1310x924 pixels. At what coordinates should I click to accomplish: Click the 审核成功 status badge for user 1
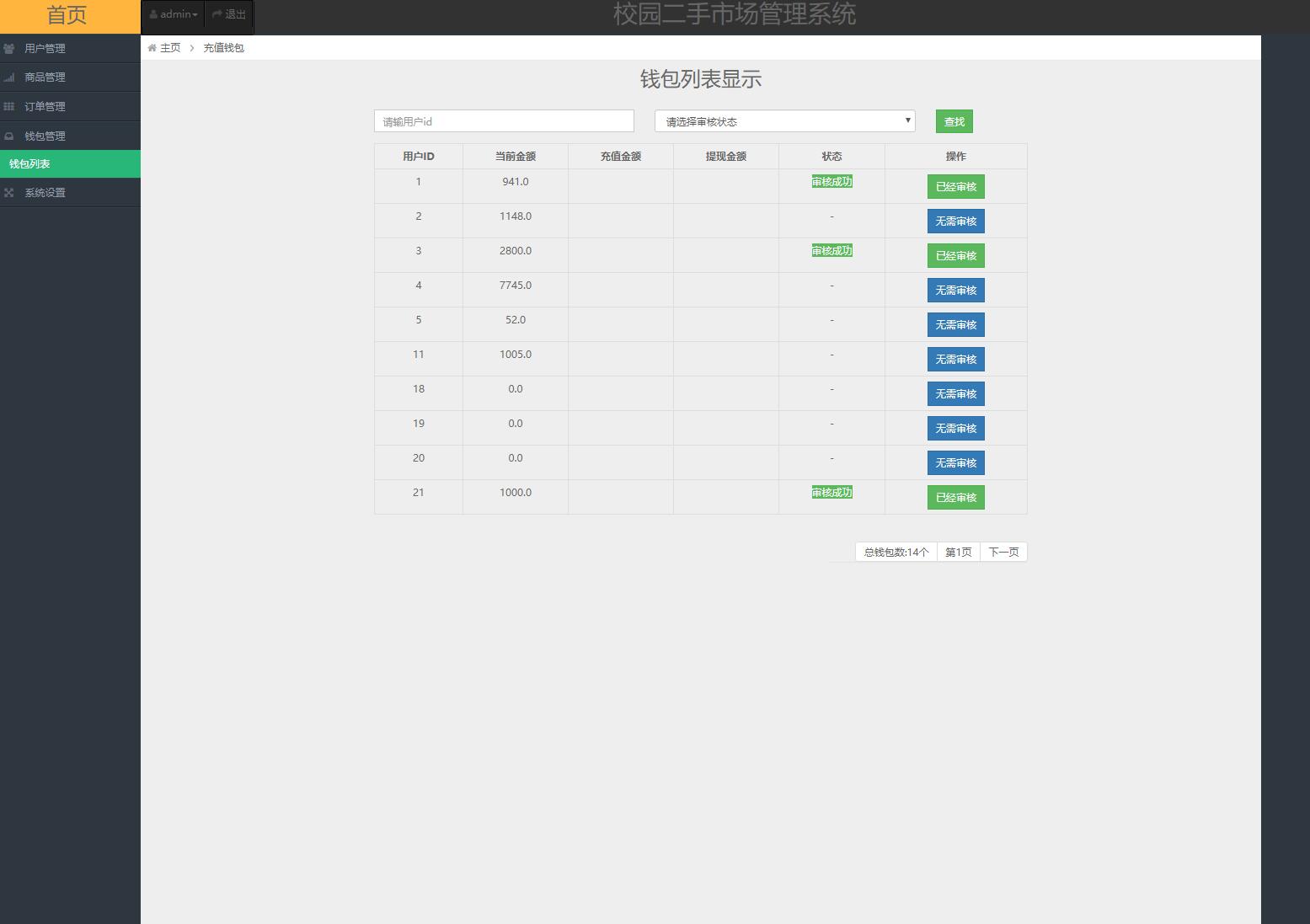click(832, 182)
